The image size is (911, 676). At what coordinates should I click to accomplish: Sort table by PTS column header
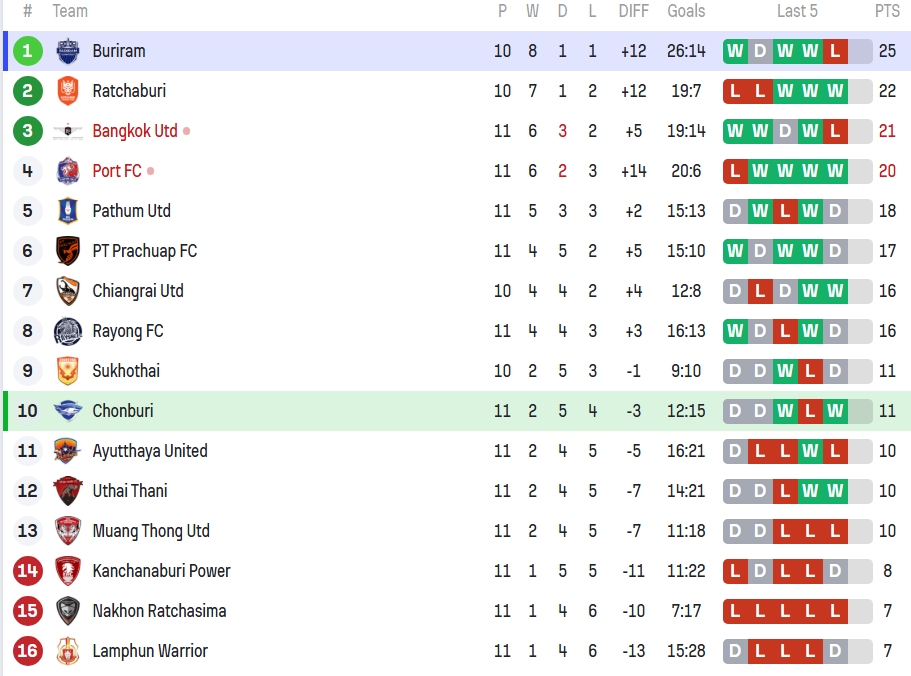pos(887,11)
